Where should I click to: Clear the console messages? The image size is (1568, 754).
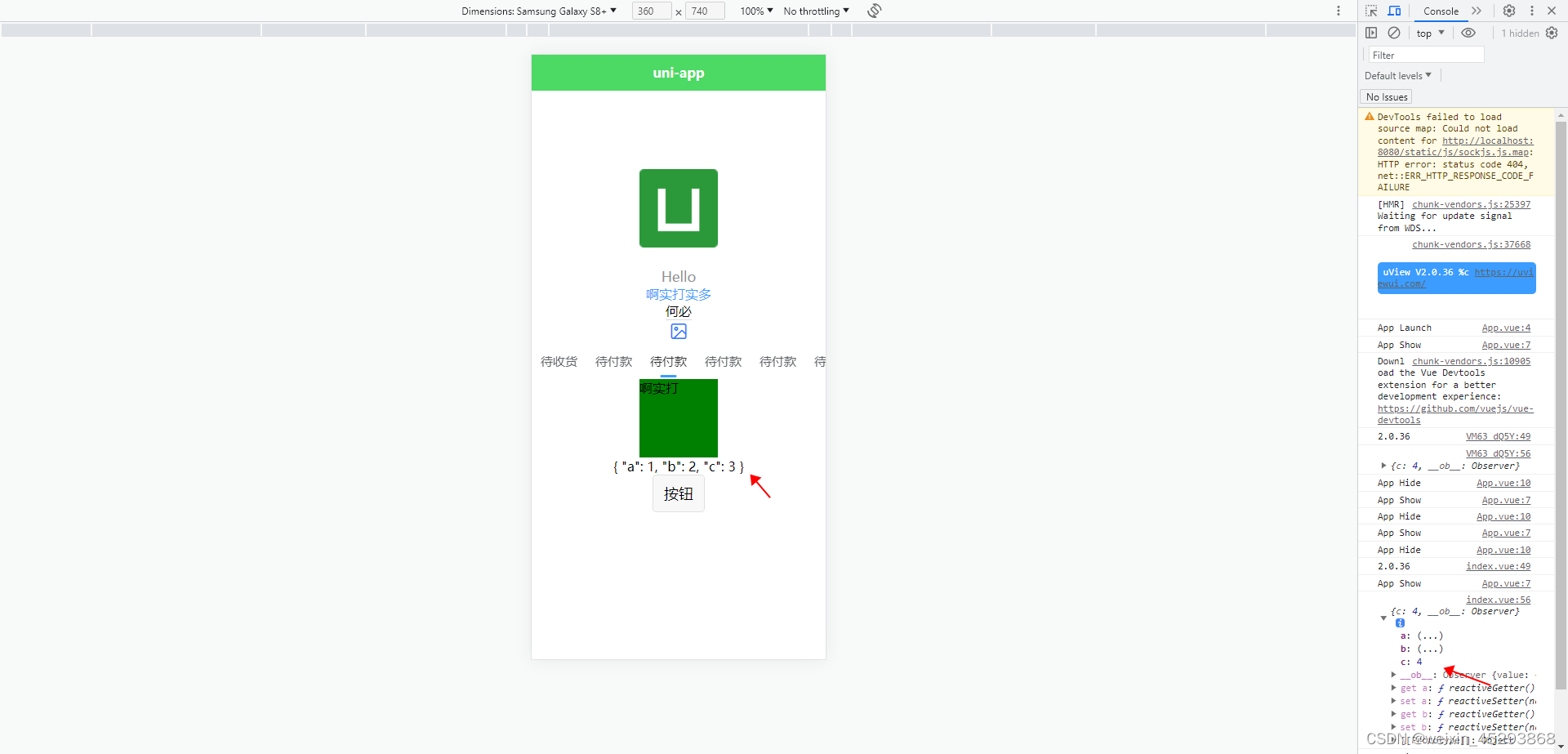[x=1394, y=33]
